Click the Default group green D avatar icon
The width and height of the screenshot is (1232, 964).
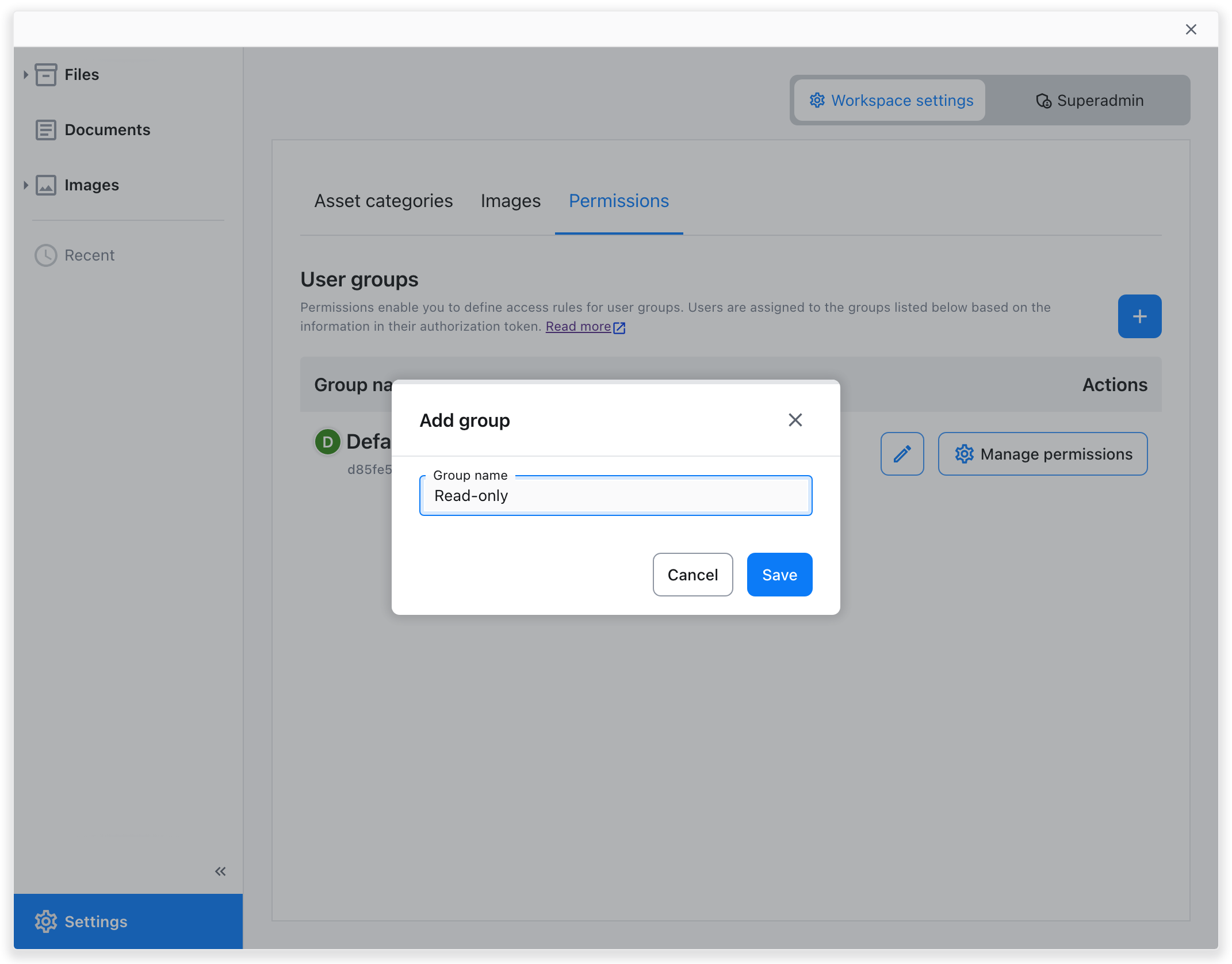click(x=327, y=441)
